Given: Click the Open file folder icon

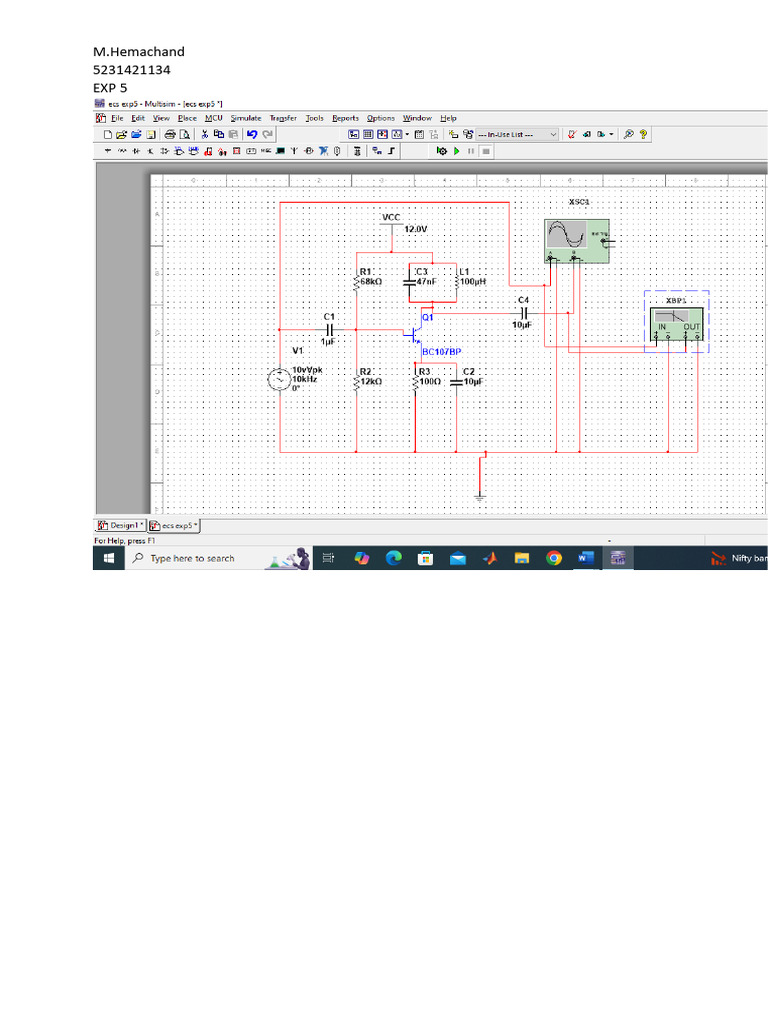Looking at the screenshot, I should 122,134.
